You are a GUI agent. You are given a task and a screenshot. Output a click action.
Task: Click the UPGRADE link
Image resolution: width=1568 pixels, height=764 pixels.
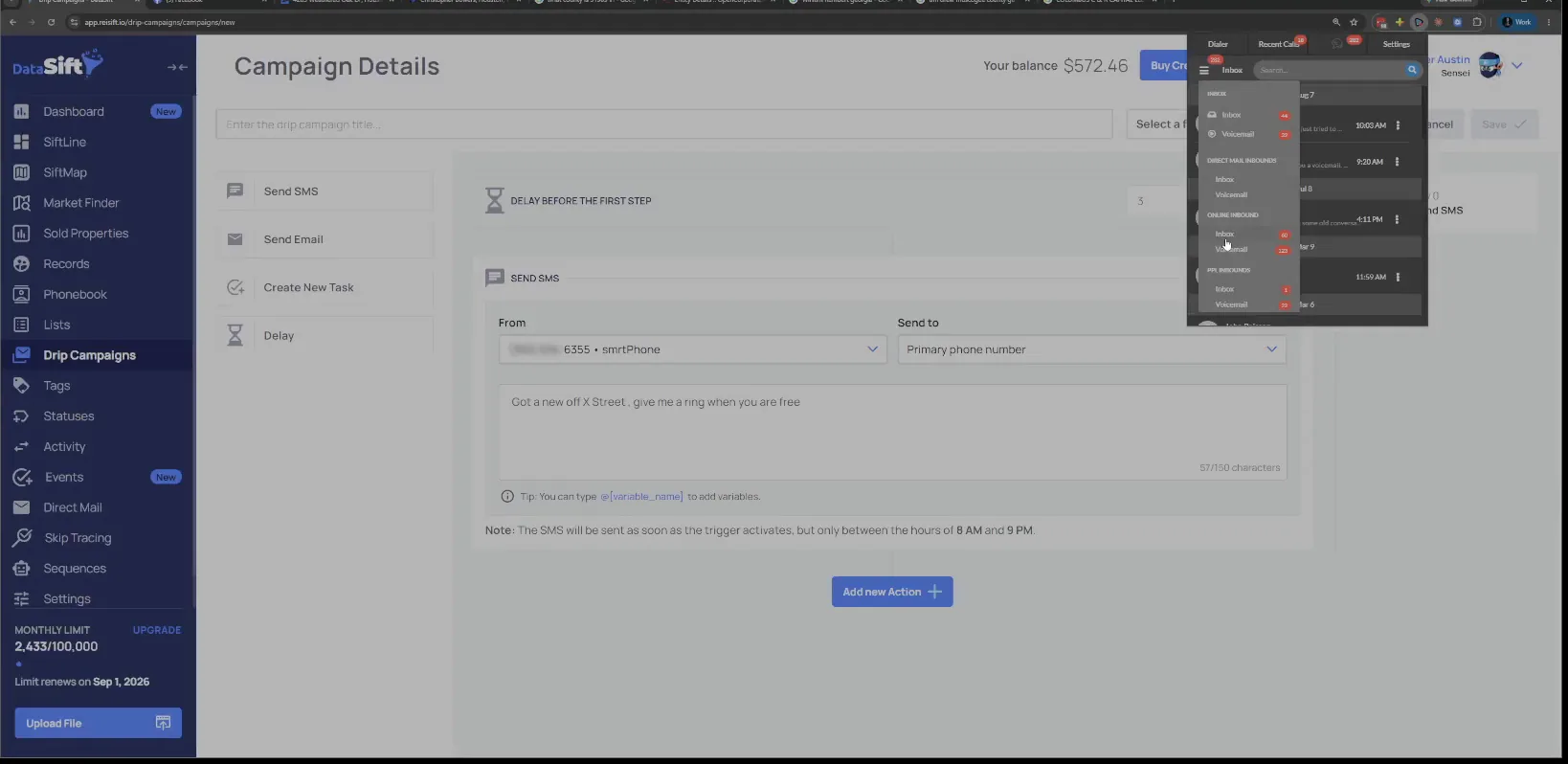157,630
